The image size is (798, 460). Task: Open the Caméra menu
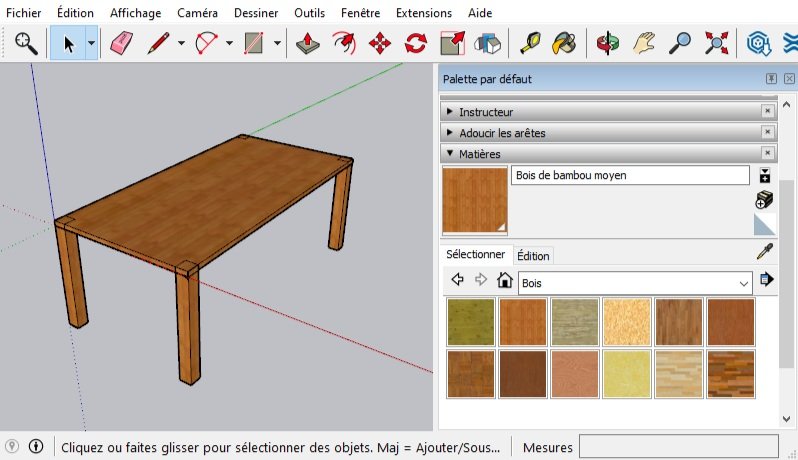(197, 13)
